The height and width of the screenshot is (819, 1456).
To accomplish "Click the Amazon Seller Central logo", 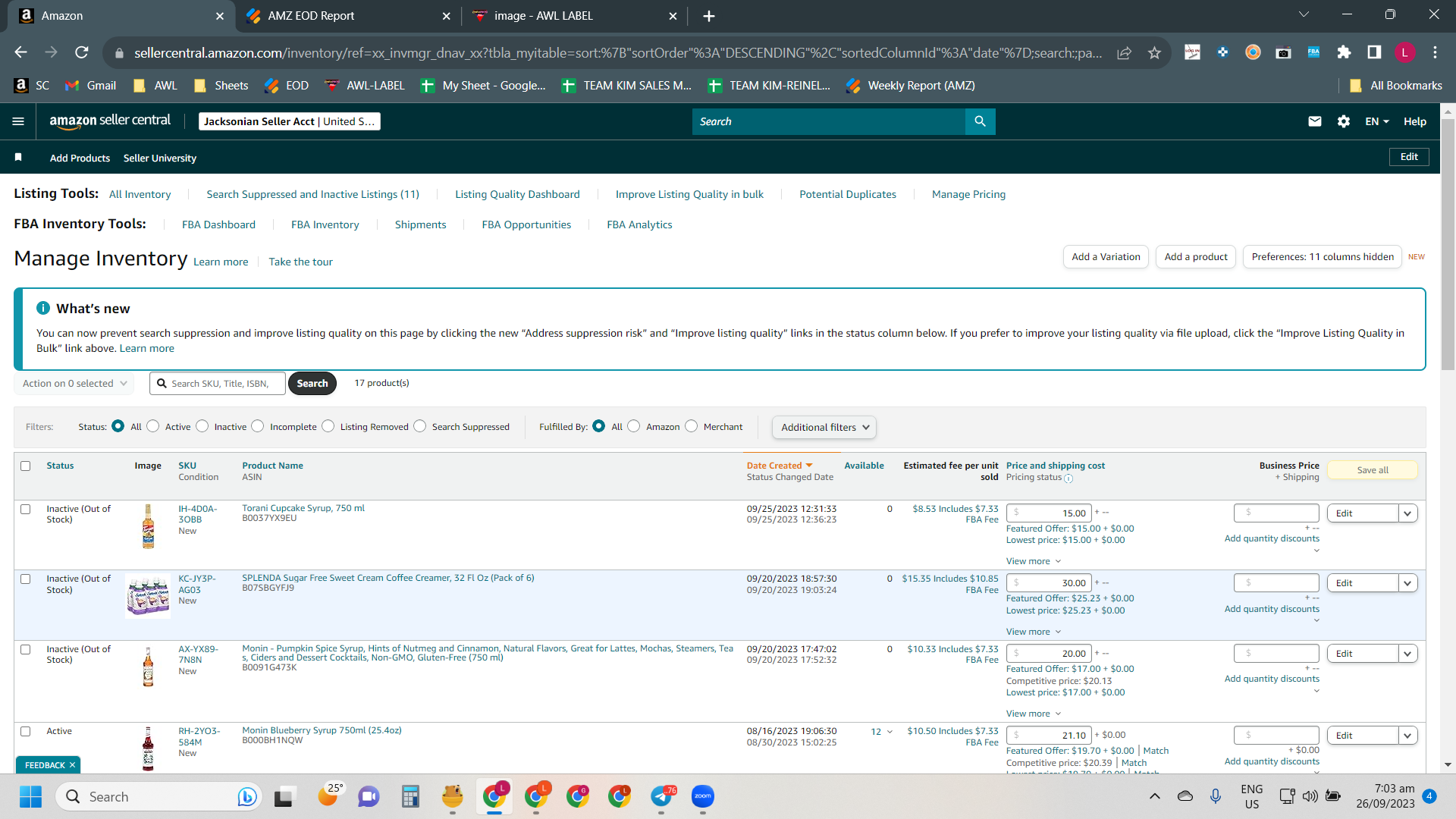I will 110,121.
